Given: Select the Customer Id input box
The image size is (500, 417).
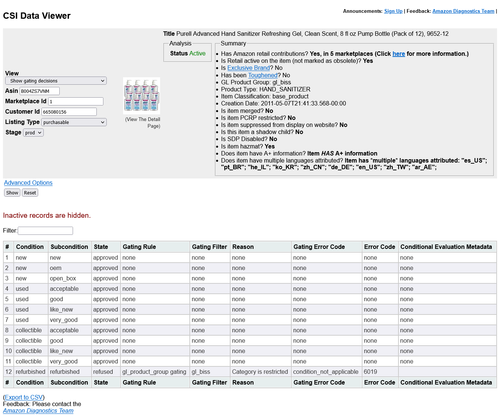Looking at the screenshot, I should pyautogui.click(x=69, y=112).
